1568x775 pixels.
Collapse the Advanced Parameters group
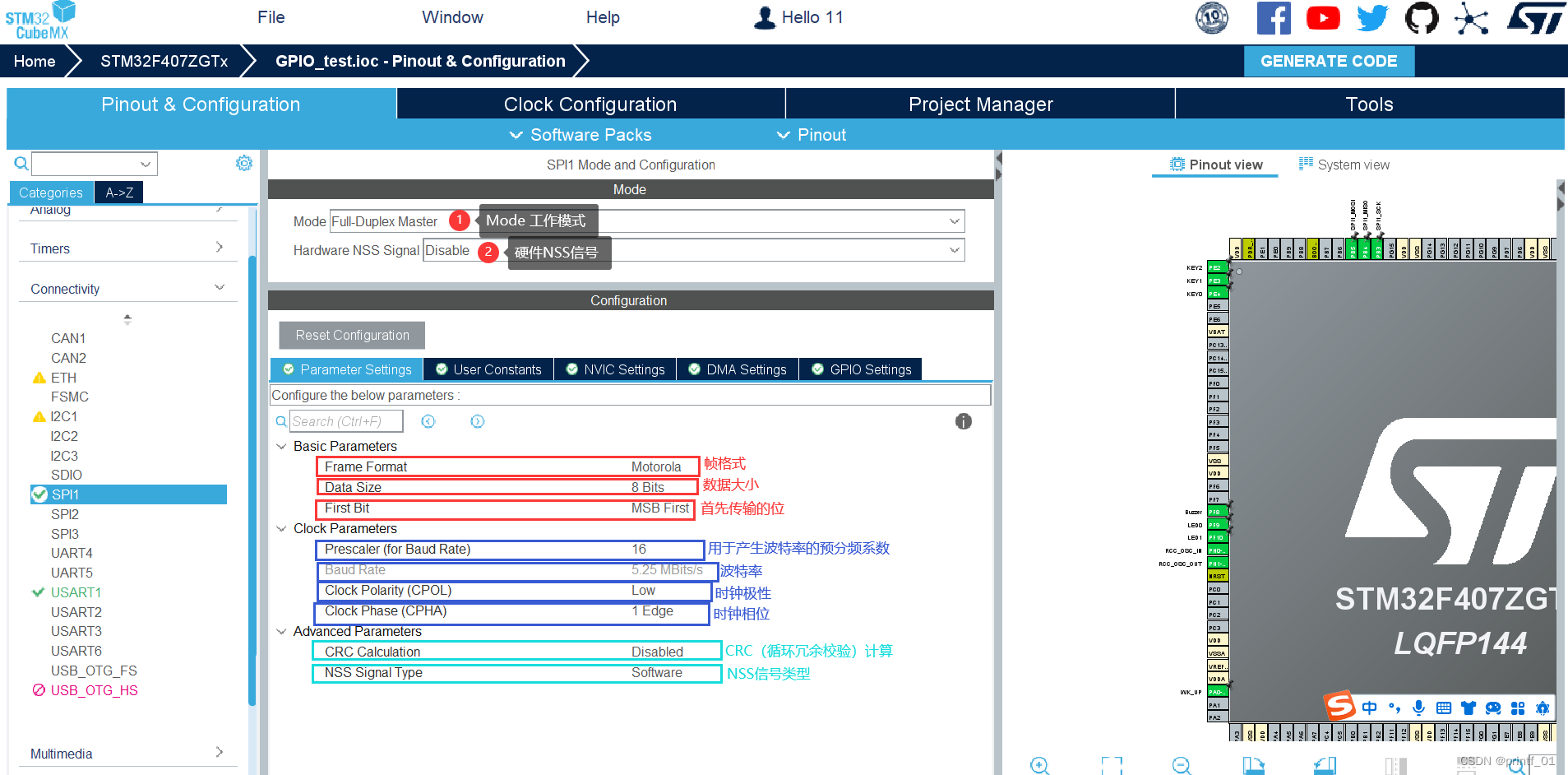[x=281, y=631]
